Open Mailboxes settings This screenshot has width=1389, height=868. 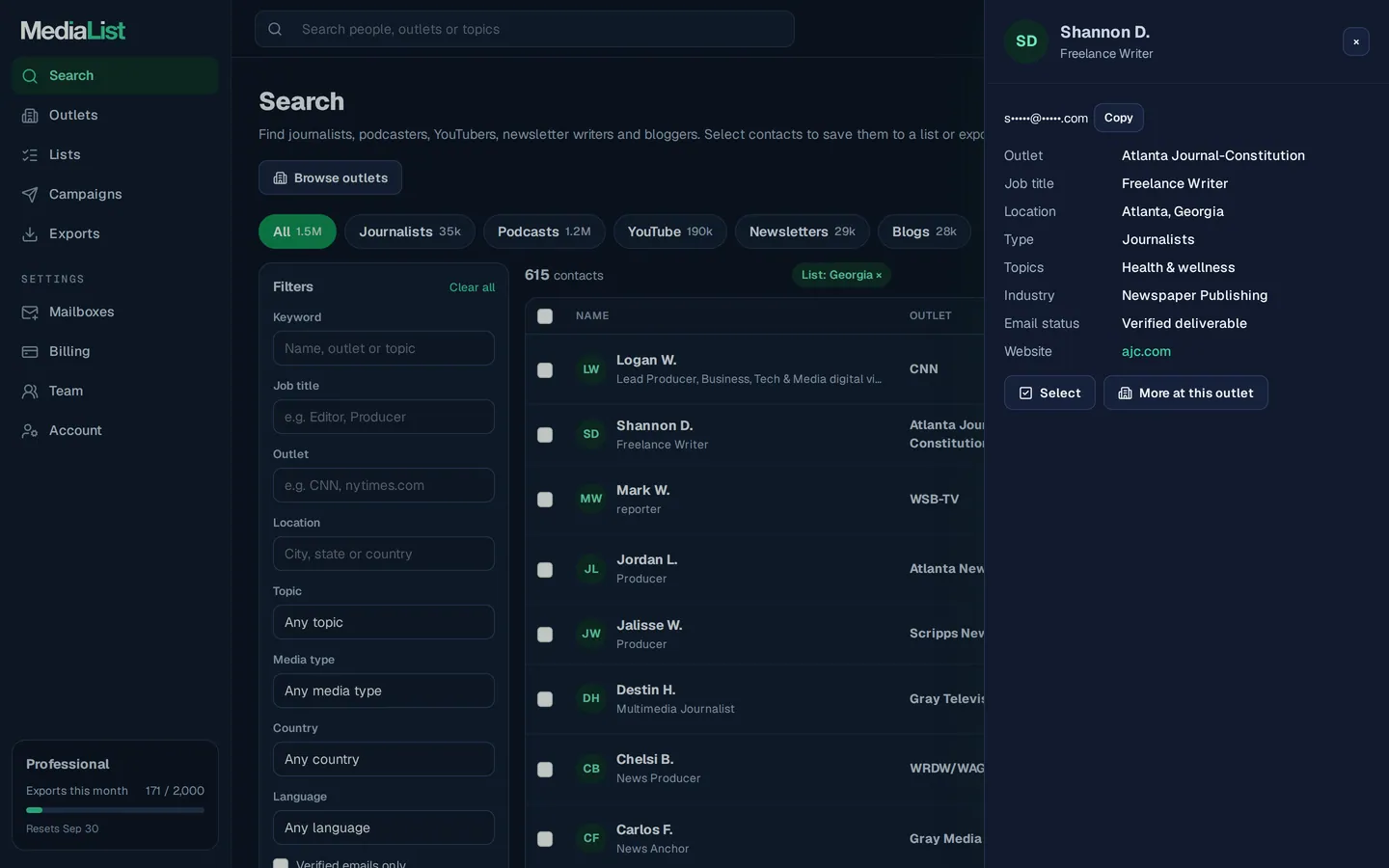[x=115, y=312]
